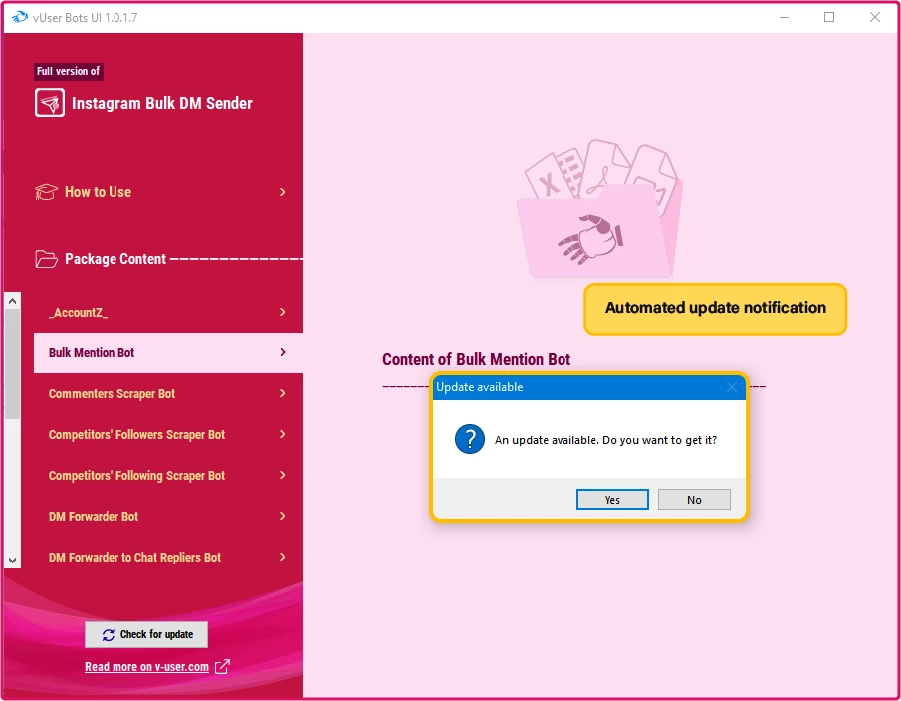
Task: Click the Package Content heading
Action: (x=115, y=259)
